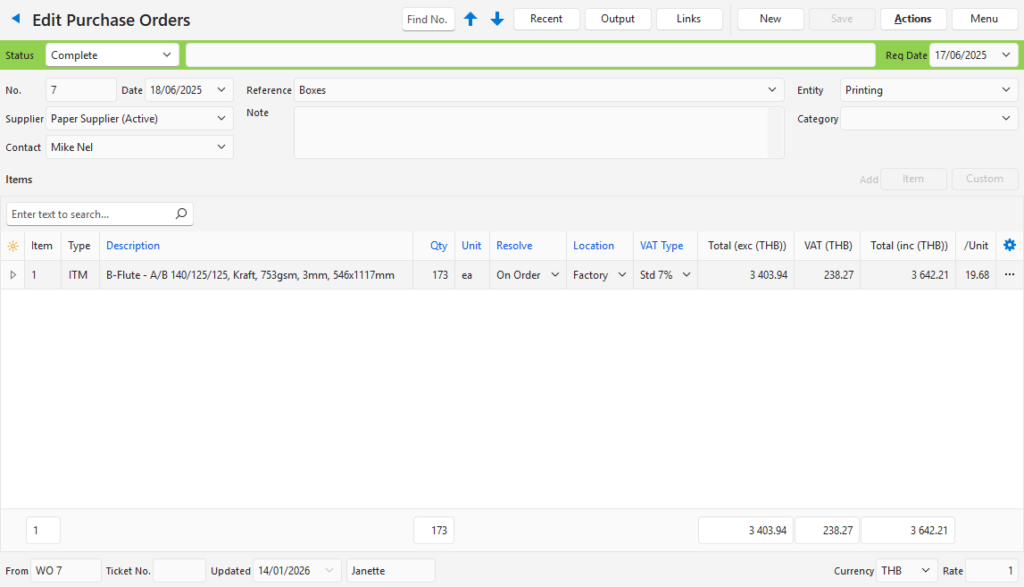
Task: Go to next record with down arrow
Action: tap(497, 19)
